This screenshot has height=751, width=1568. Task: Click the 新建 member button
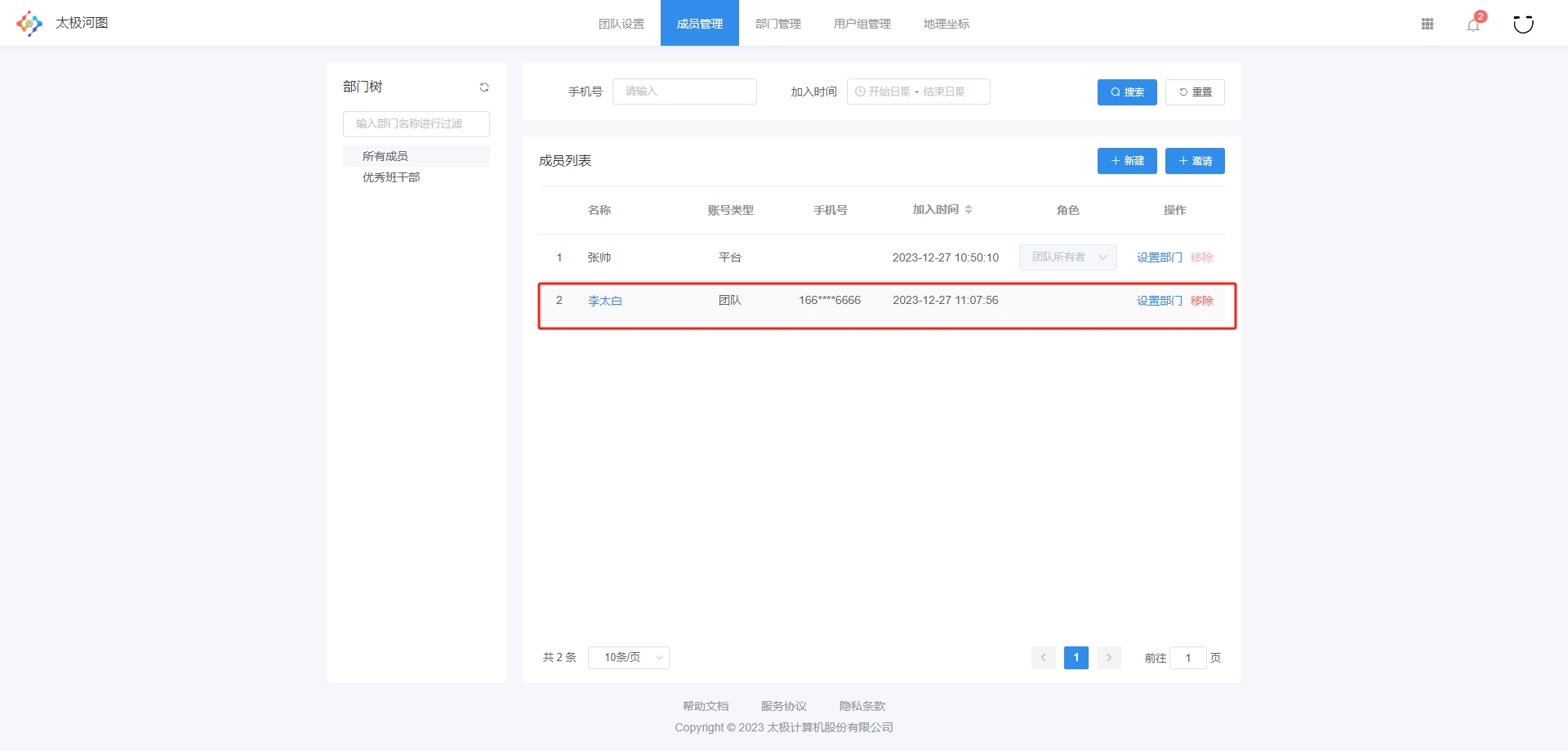pyautogui.click(x=1127, y=161)
